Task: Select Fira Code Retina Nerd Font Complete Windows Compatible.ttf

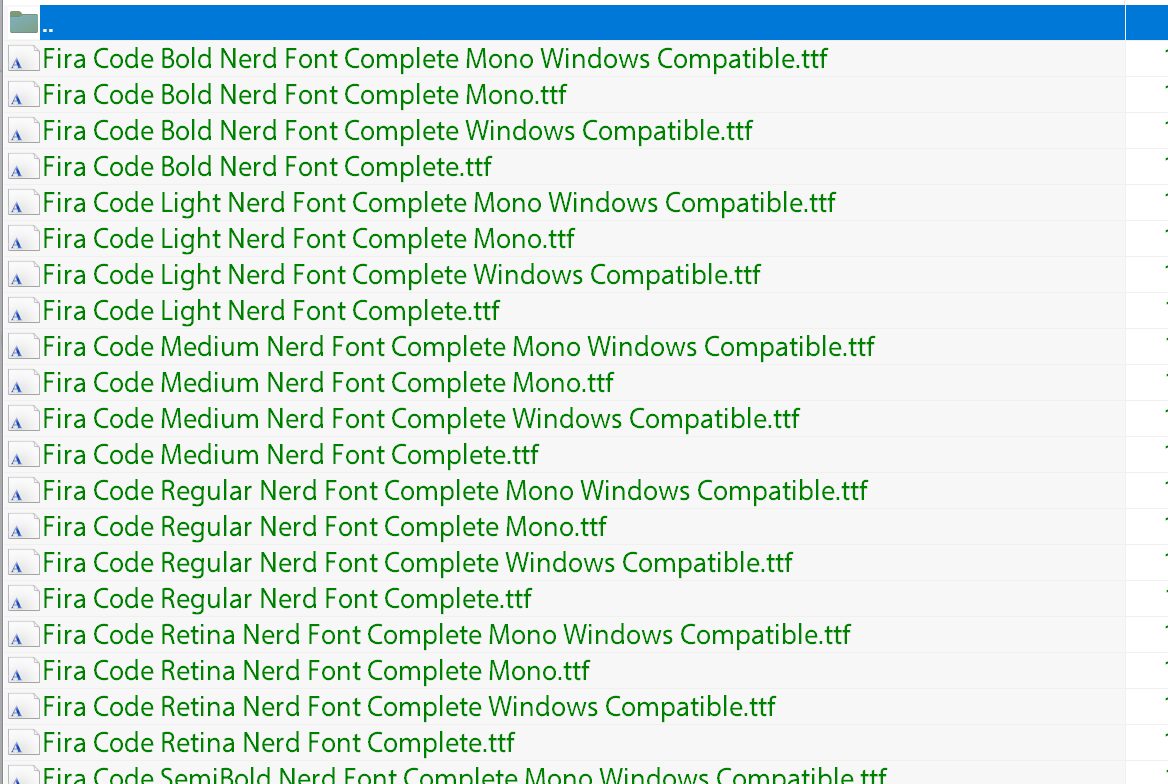Action: [x=409, y=707]
